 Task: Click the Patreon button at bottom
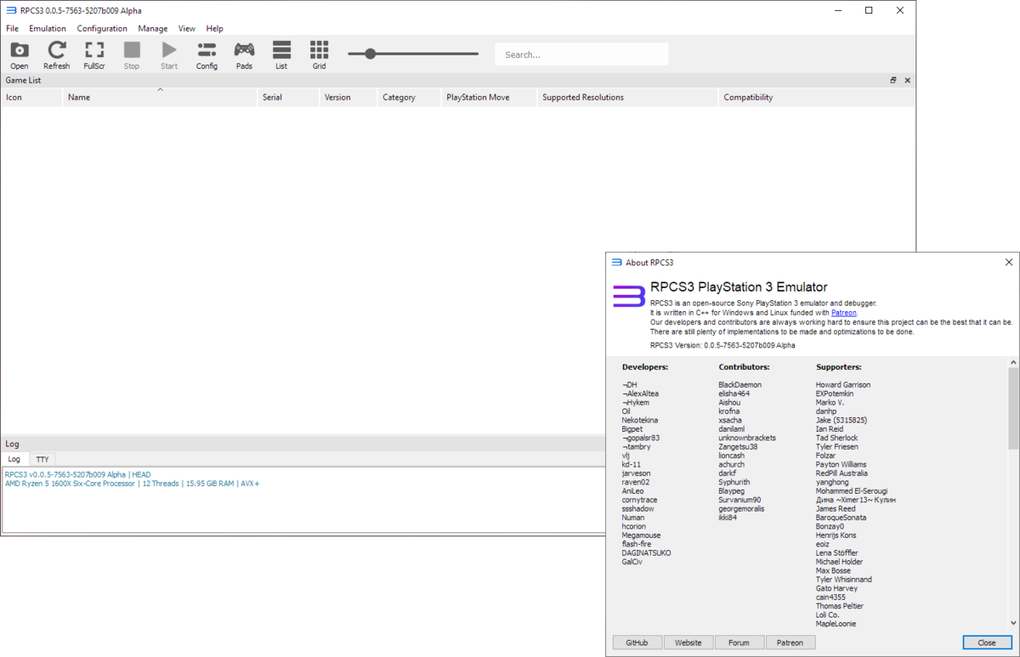pyautogui.click(x=790, y=643)
